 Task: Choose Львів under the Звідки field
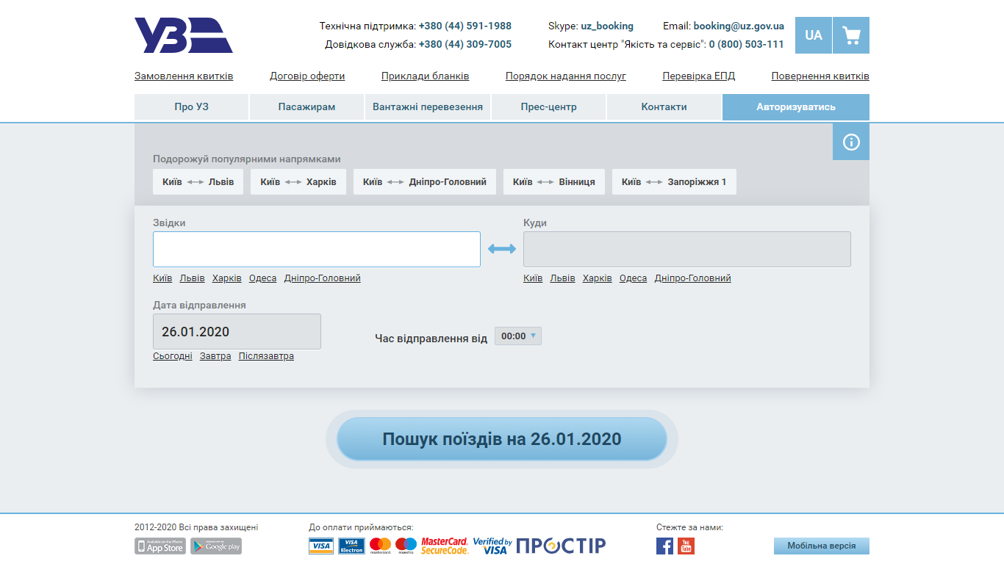pyautogui.click(x=192, y=278)
